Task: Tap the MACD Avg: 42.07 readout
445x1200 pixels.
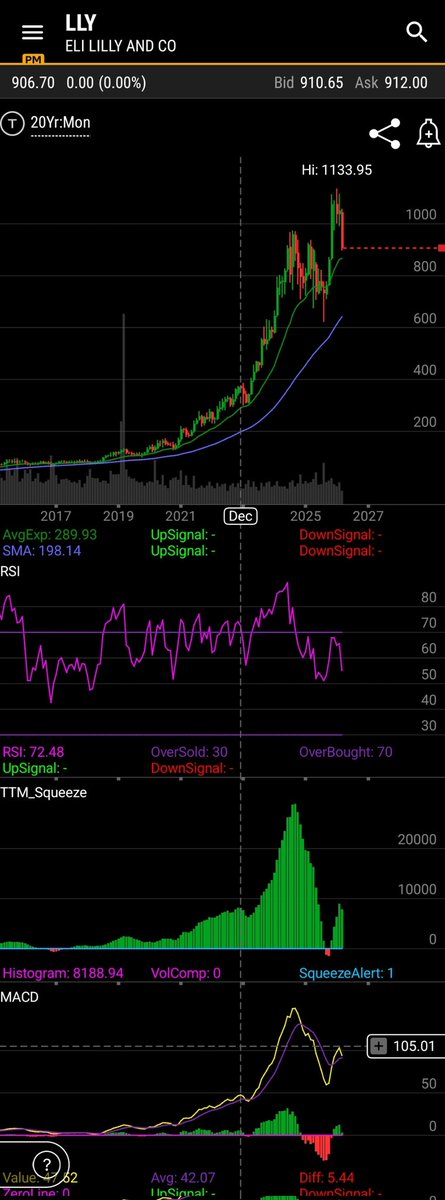Action: [x=185, y=1178]
